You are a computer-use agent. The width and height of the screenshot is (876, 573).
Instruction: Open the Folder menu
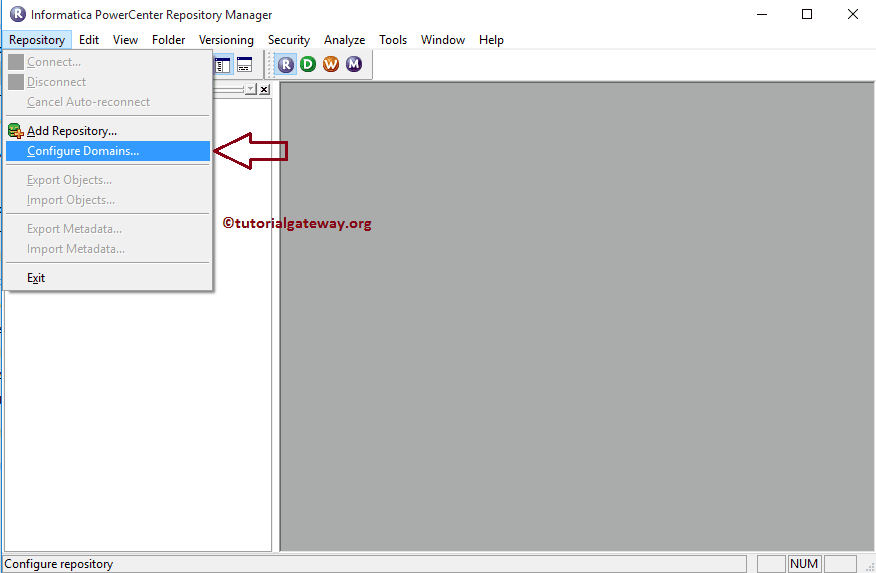168,40
